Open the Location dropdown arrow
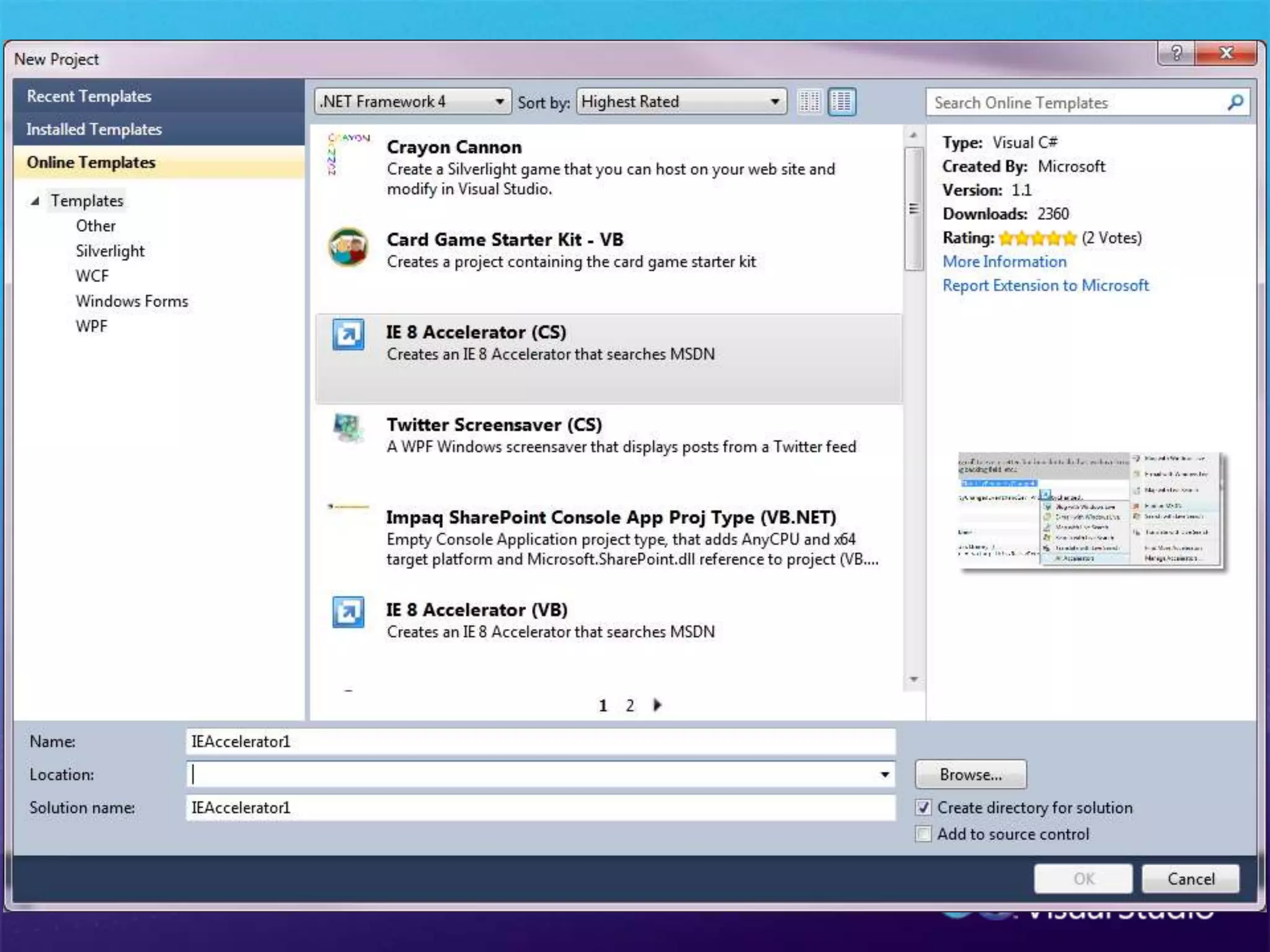 (884, 775)
